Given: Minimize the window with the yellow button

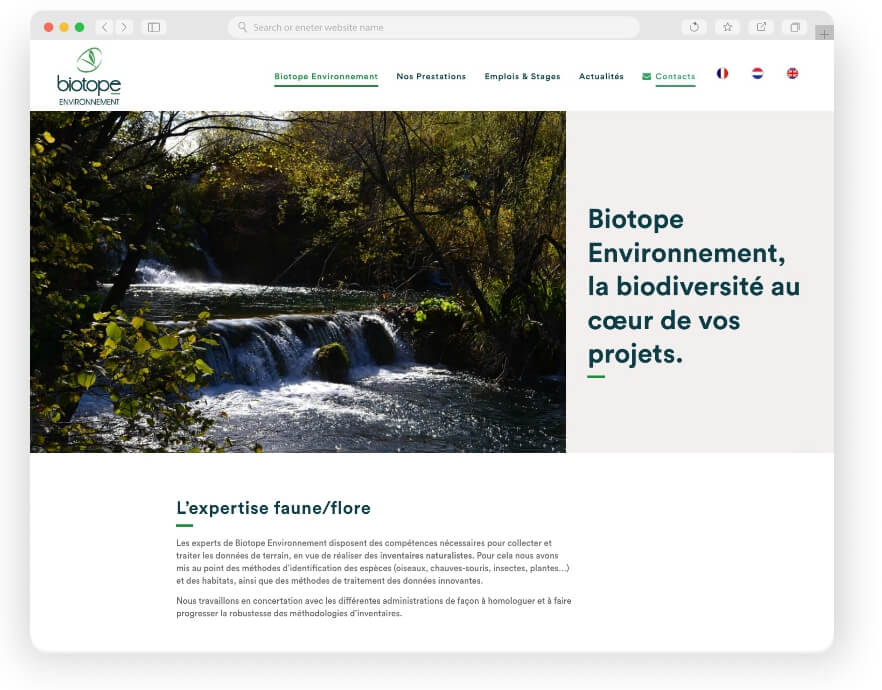Looking at the screenshot, I should tap(64, 27).
